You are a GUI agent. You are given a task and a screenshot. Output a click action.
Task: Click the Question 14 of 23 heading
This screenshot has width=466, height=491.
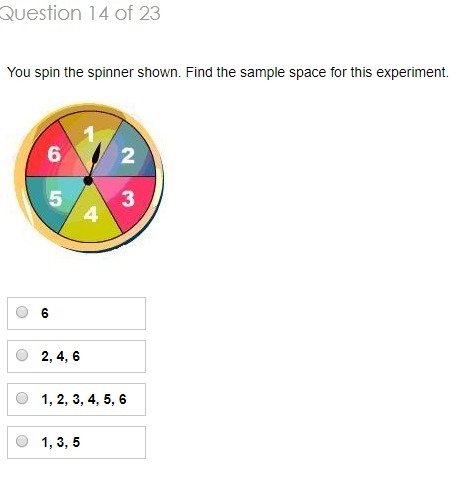pos(80,13)
